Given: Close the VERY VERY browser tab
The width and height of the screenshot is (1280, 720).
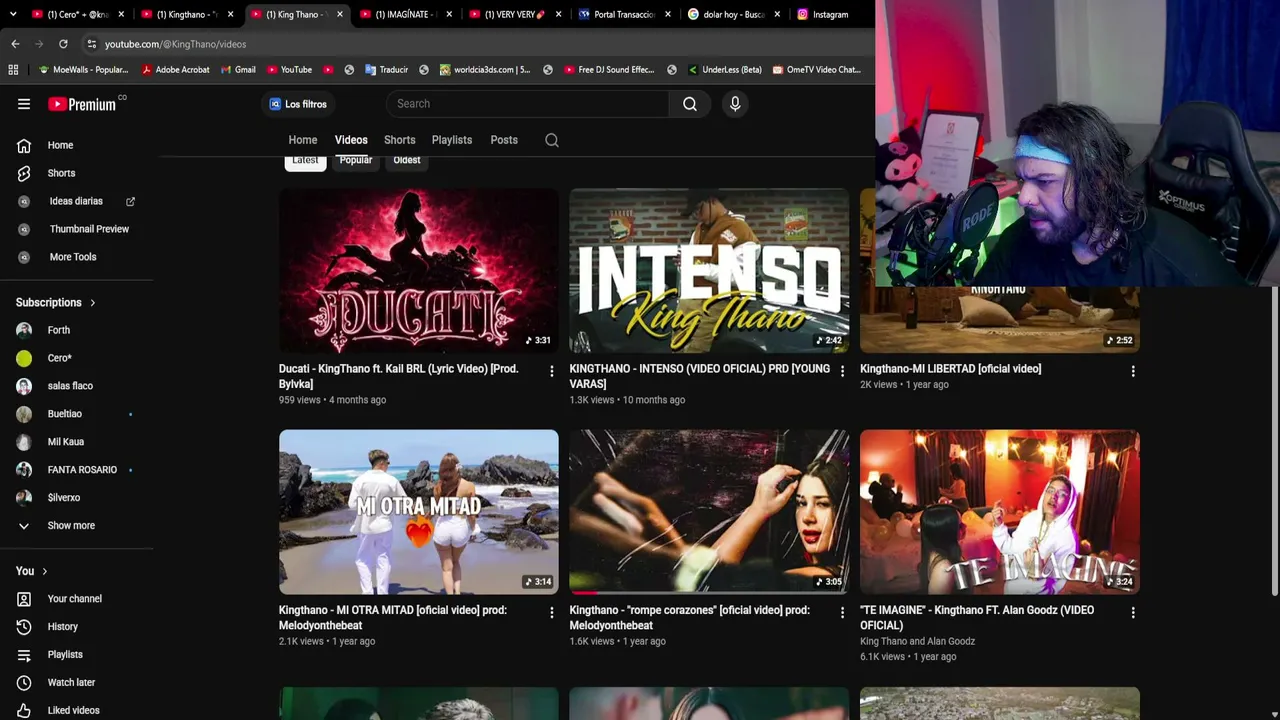Looking at the screenshot, I should click(558, 14).
